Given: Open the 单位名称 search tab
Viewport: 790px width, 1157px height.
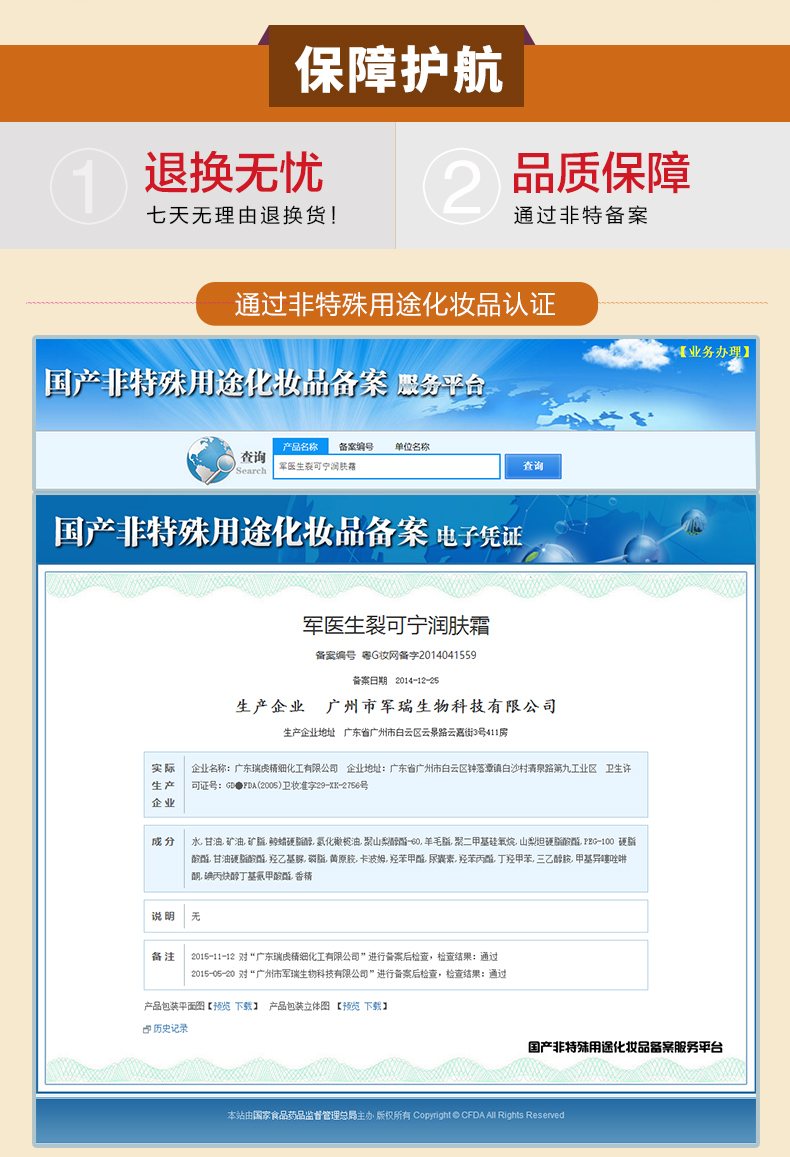Looking at the screenshot, I should [x=412, y=446].
